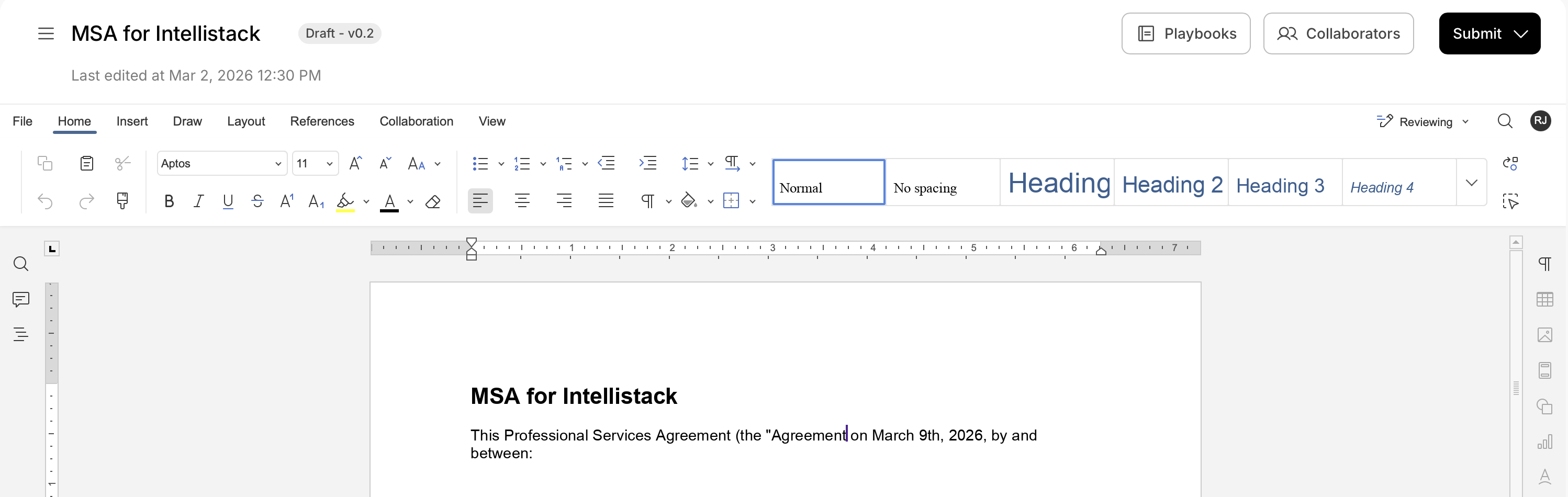Viewport: 1568px width, 497px height.
Task: Apply the yellow highlight color
Action: click(345, 201)
